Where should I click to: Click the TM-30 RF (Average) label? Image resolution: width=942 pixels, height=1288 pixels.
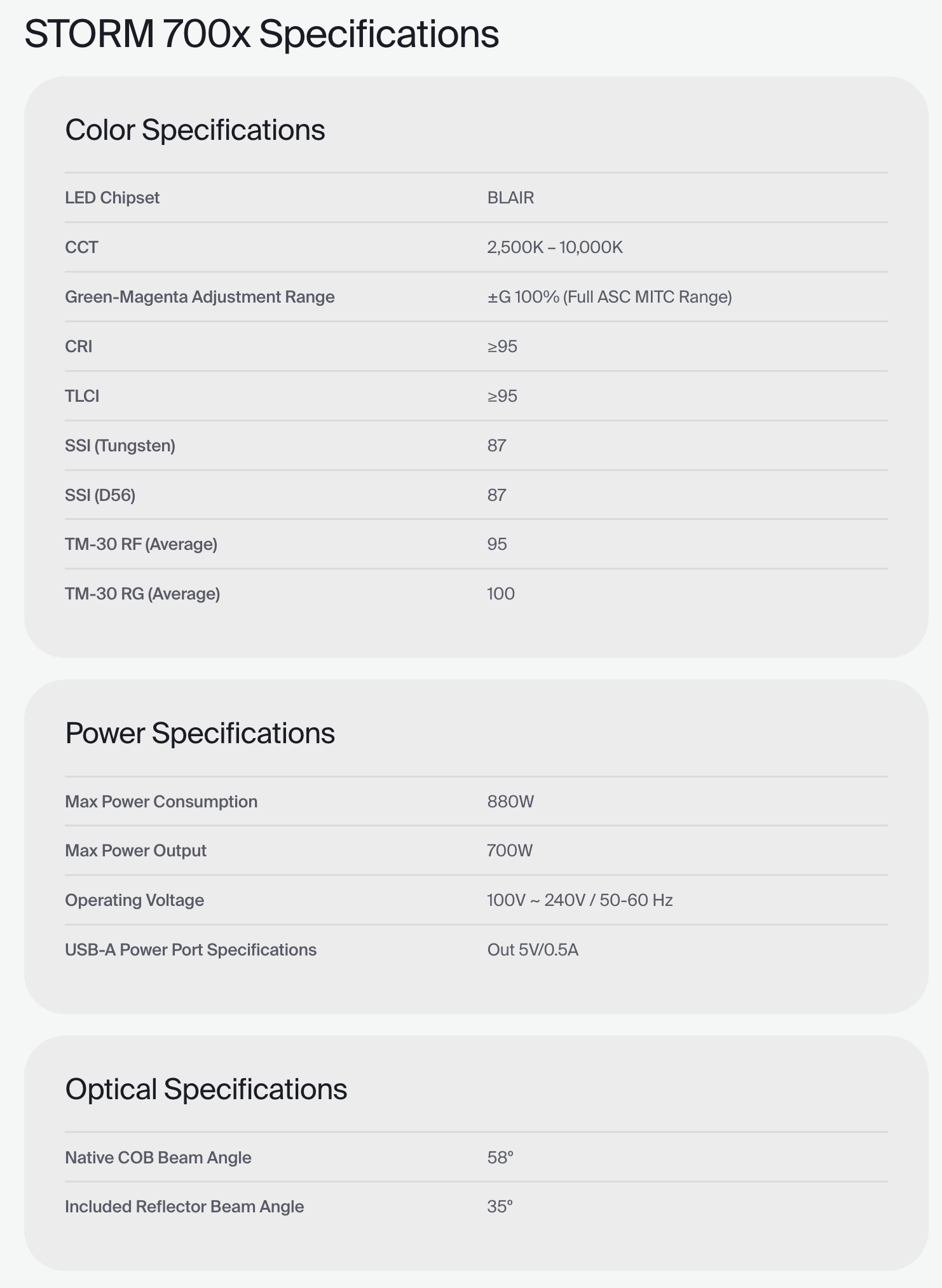coord(140,544)
